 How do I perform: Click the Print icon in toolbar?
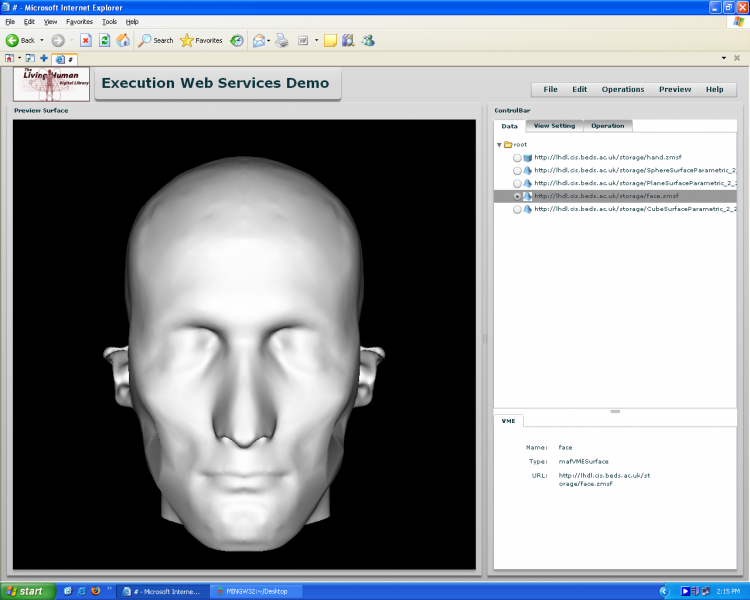pyautogui.click(x=282, y=40)
